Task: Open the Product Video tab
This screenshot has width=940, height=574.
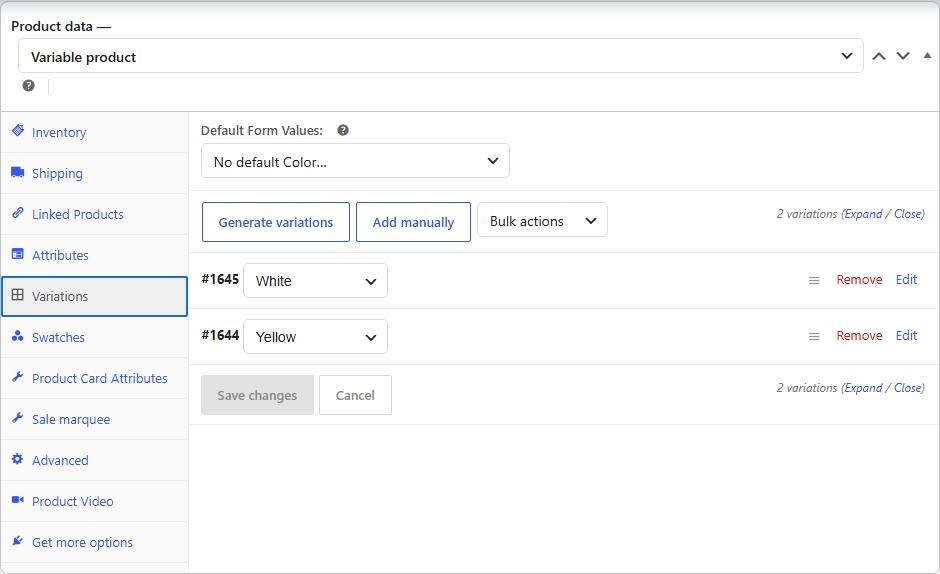Action: click(95, 501)
